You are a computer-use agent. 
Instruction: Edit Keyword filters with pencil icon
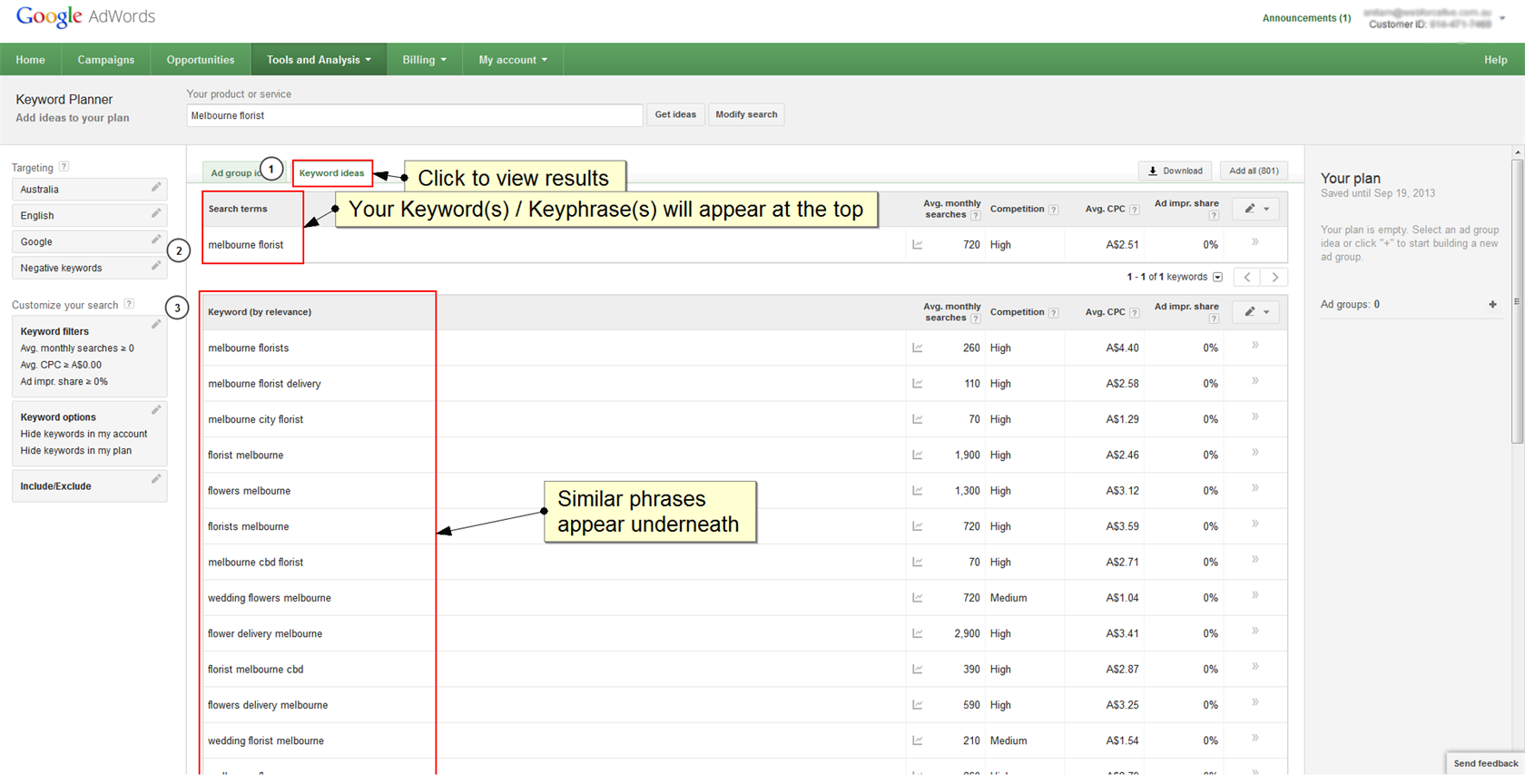pyautogui.click(x=156, y=325)
